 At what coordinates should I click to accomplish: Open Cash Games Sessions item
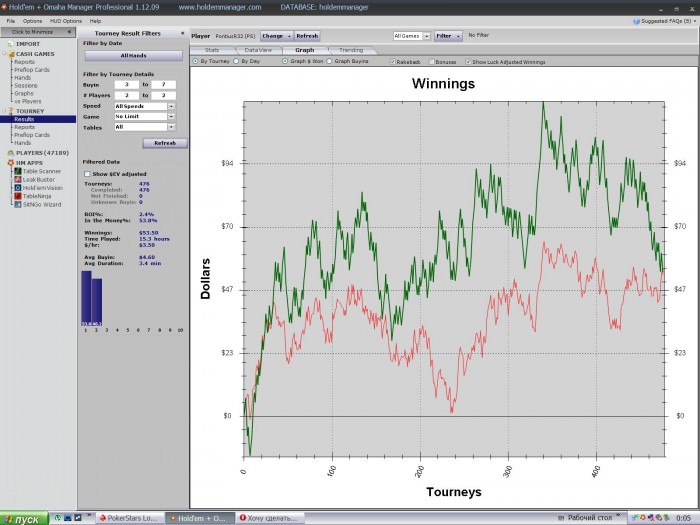coord(26,85)
